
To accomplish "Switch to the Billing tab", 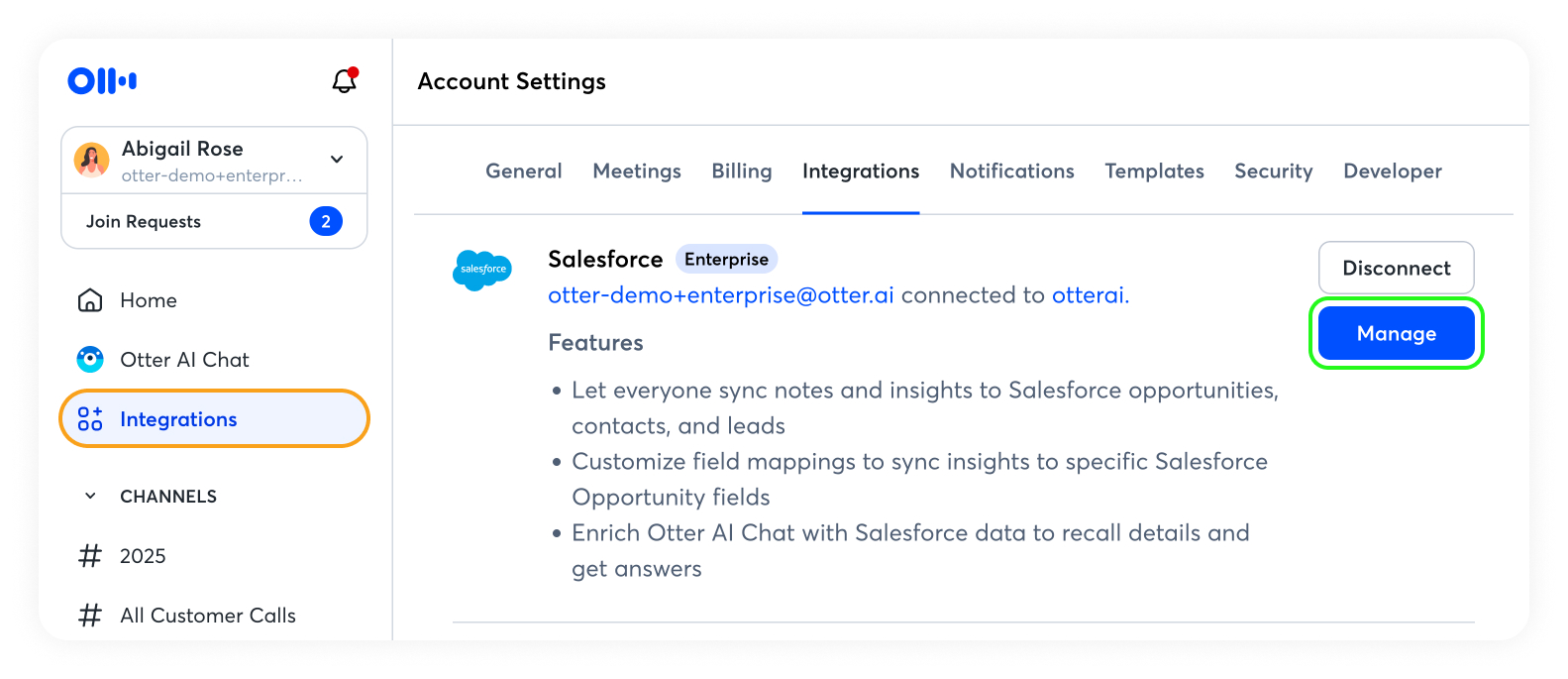I will click(741, 171).
